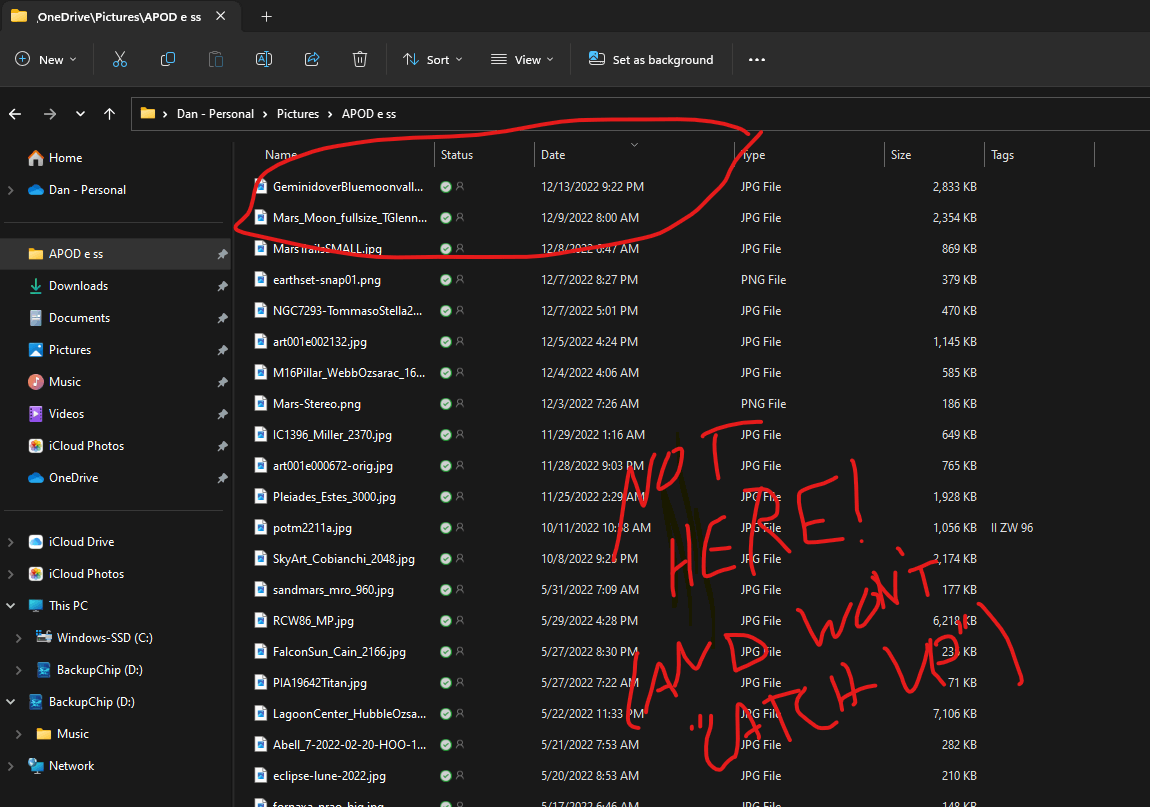Sort by the Status column header
Viewport: 1150px width, 807px height.
point(484,155)
